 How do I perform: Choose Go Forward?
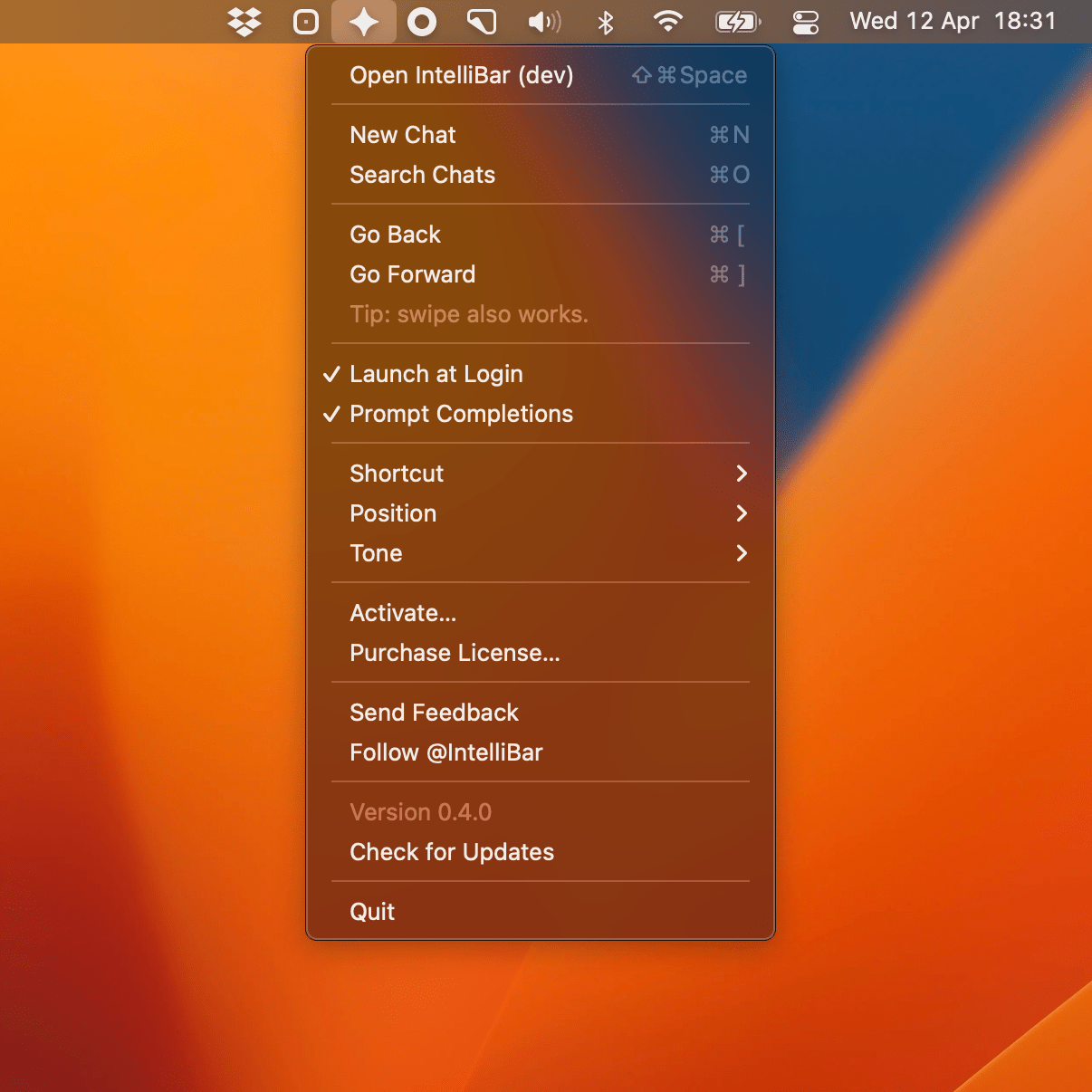pyautogui.click(x=541, y=274)
